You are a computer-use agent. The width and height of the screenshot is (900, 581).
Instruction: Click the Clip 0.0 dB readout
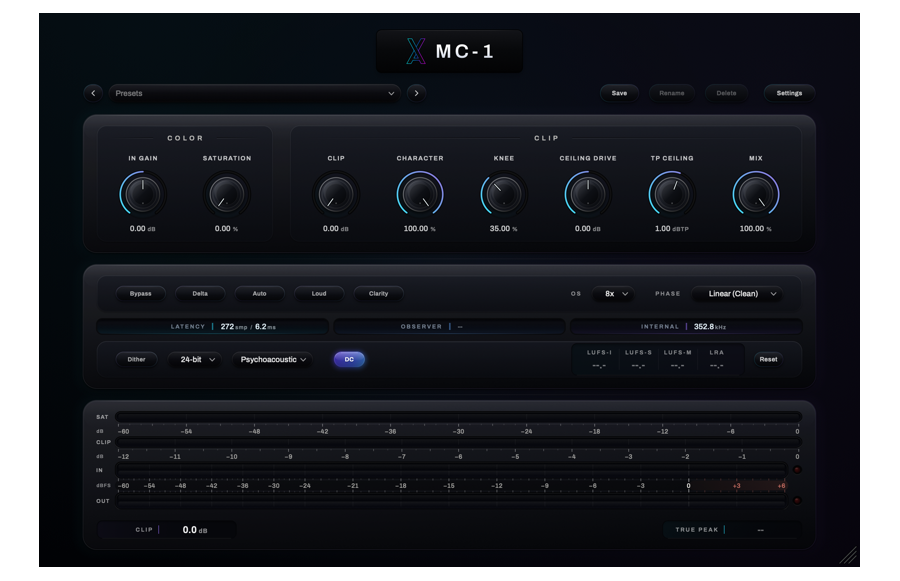click(167, 529)
